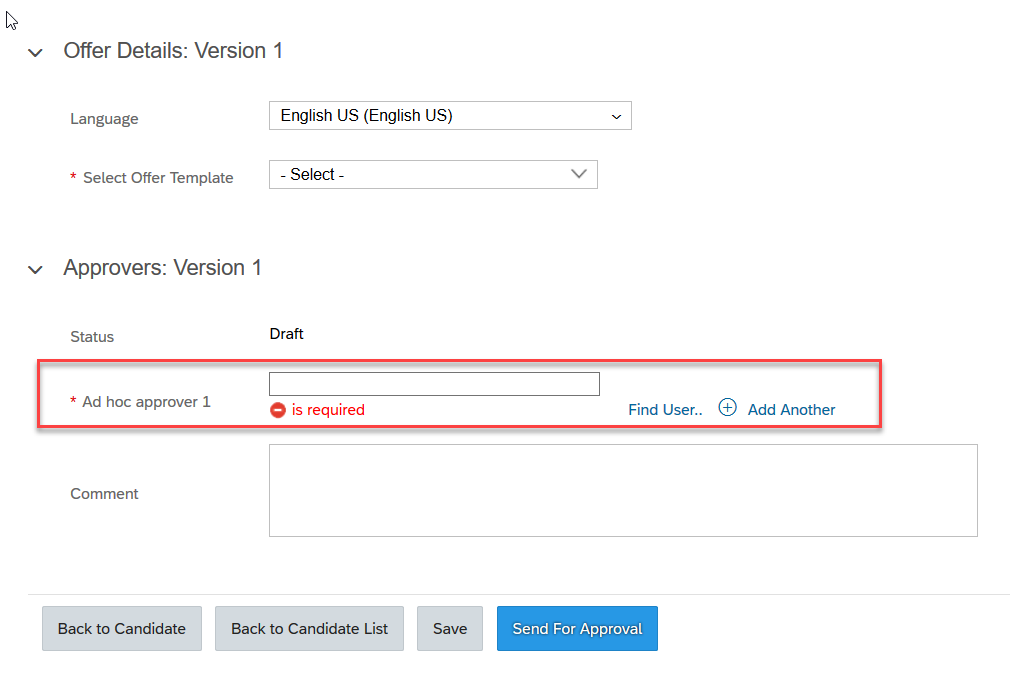This screenshot has width=1010, height=674.
Task: Collapse the Offer Details: Version 1 section
Action: [x=35, y=52]
